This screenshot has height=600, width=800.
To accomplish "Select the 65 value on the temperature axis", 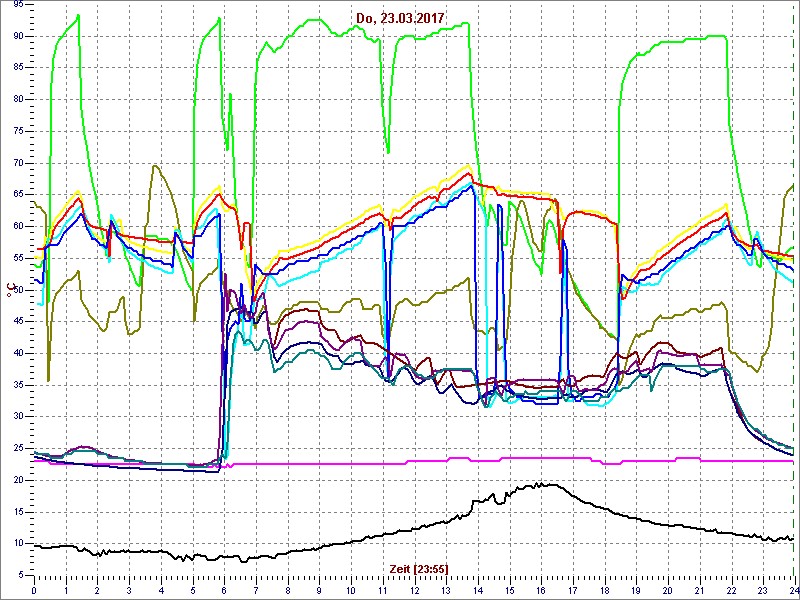I will click(17, 195).
